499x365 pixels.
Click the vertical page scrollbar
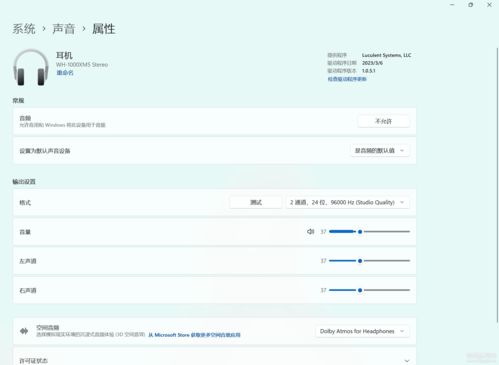coord(497,185)
